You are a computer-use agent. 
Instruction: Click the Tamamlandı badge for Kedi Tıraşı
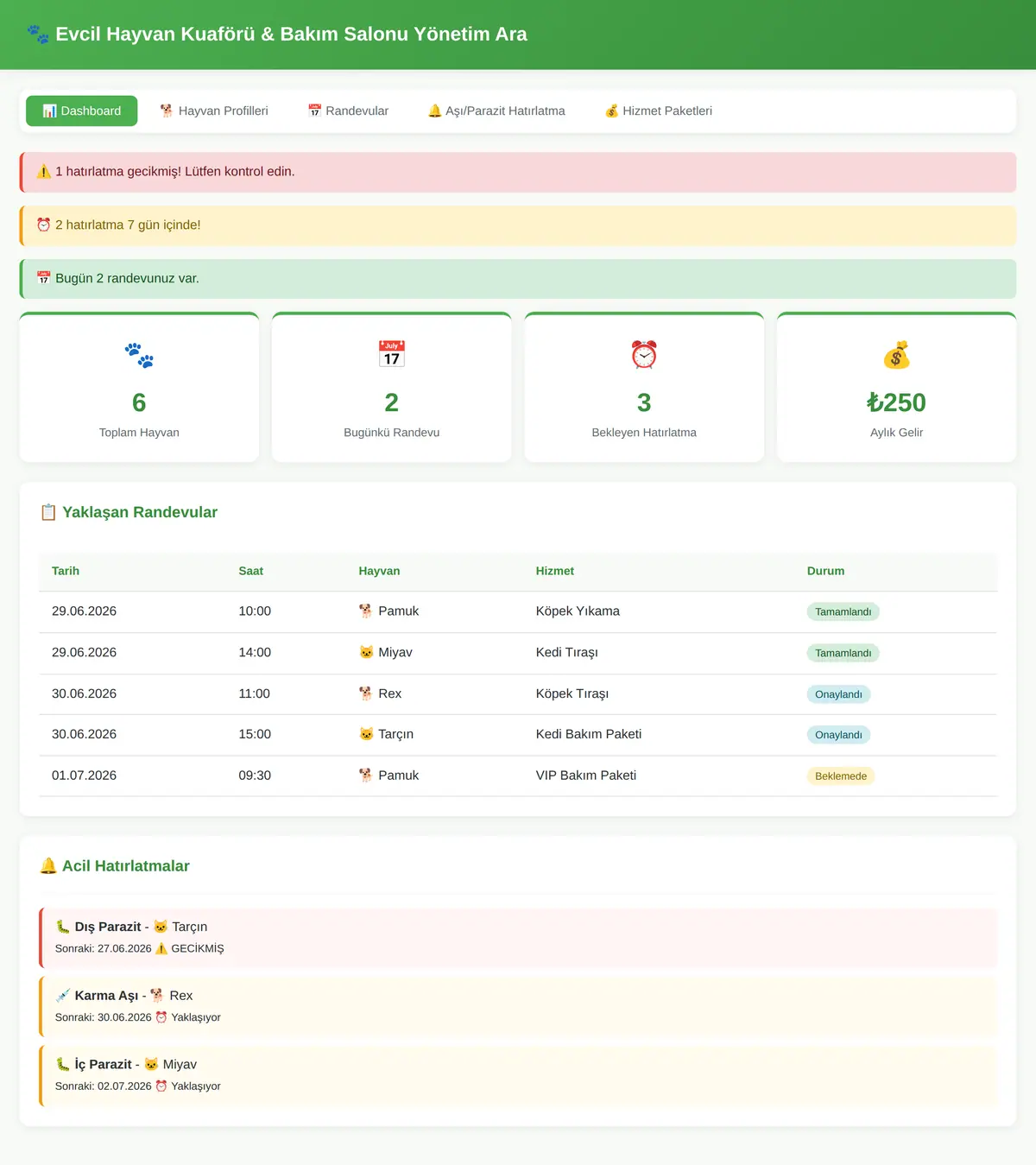[x=843, y=654]
